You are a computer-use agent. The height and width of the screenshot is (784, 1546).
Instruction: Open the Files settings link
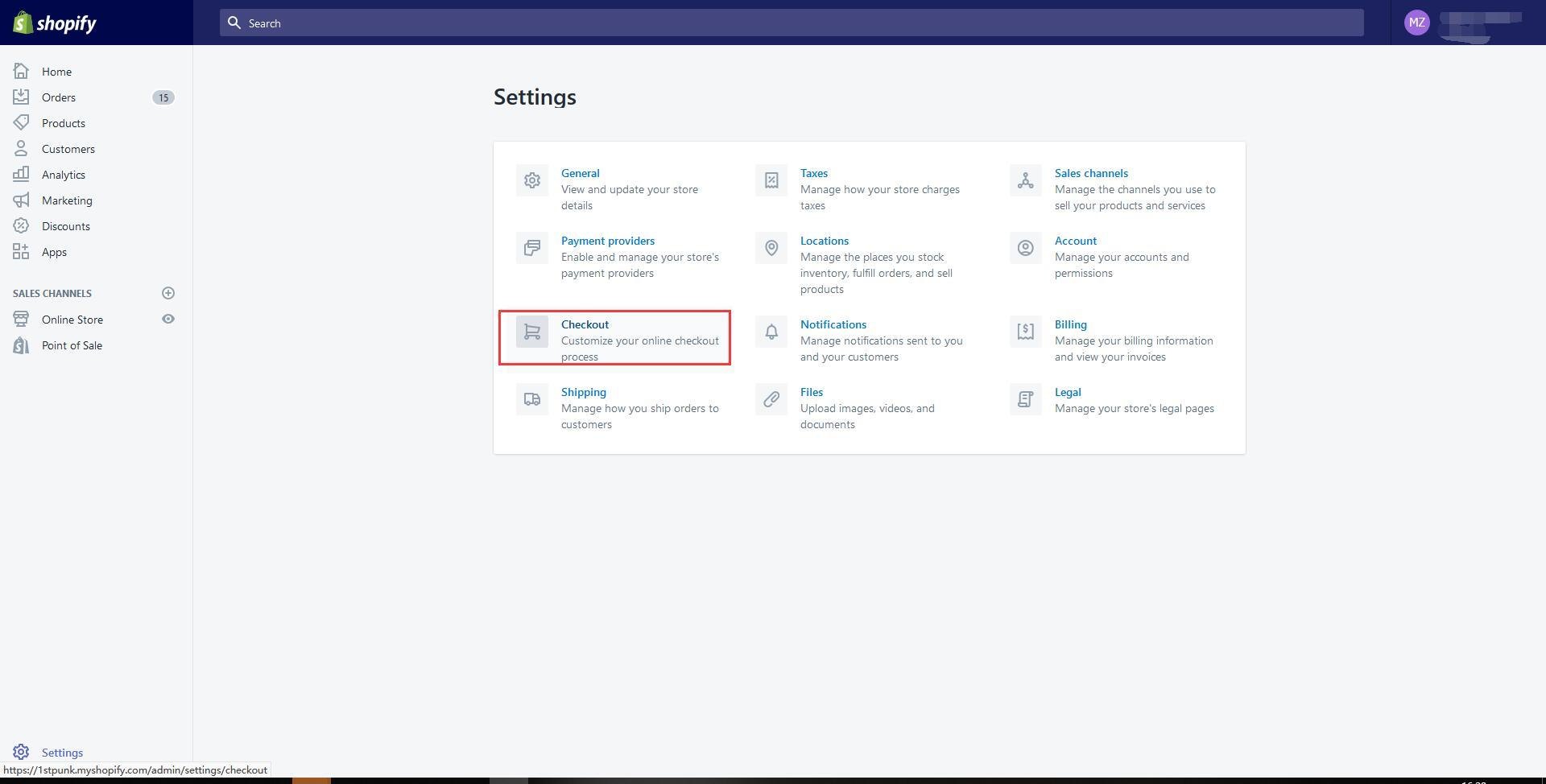pos(812,392)
